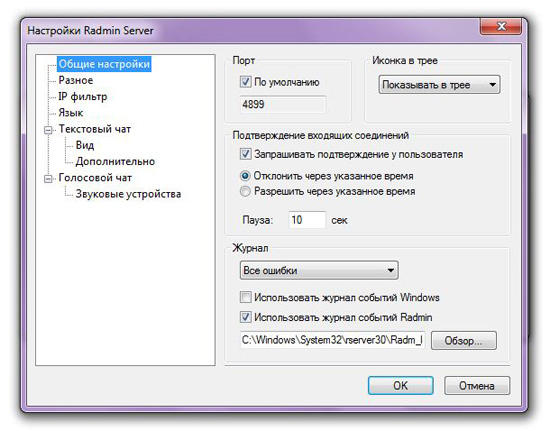Collapse the Голосовой чат branch
The height and width of the screenshot is (431, 550).
coord(48,179)
